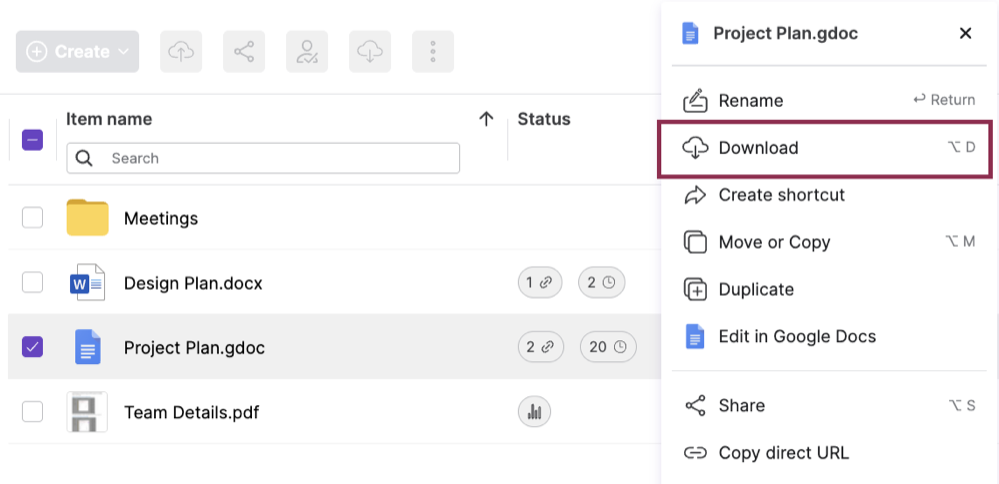Close the Project Plan.gdoc context menu
Image resolution: width=999 pixels, height=484 pixels.
pos(965,33)
